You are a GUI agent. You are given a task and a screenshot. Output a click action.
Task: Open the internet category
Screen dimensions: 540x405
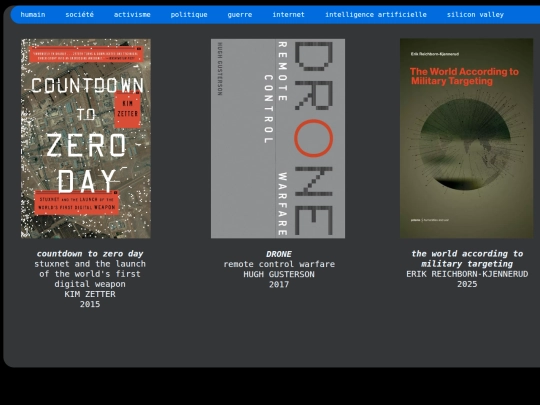click(288, 14)
